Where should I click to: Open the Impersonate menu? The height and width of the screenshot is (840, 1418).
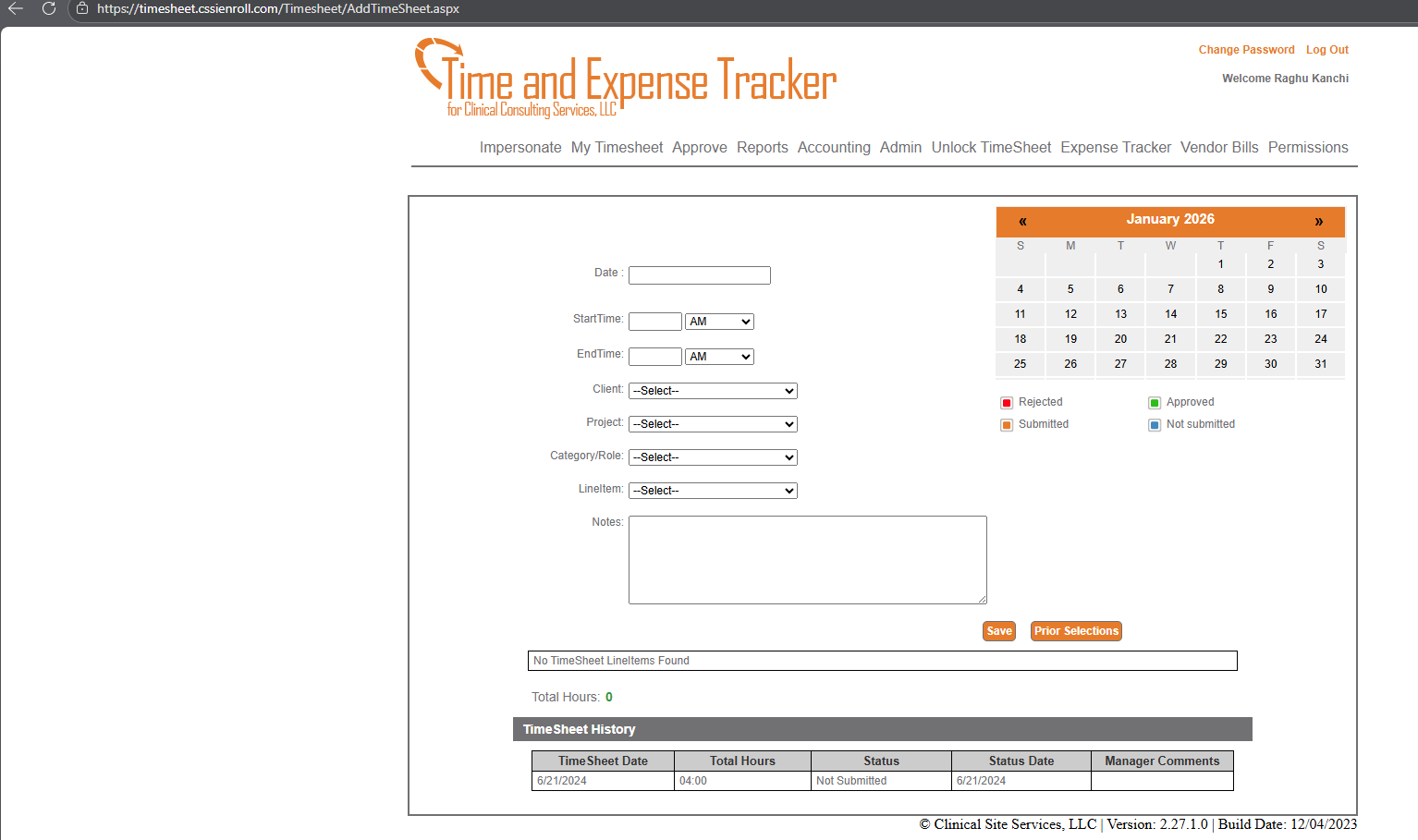pos(520,148)
